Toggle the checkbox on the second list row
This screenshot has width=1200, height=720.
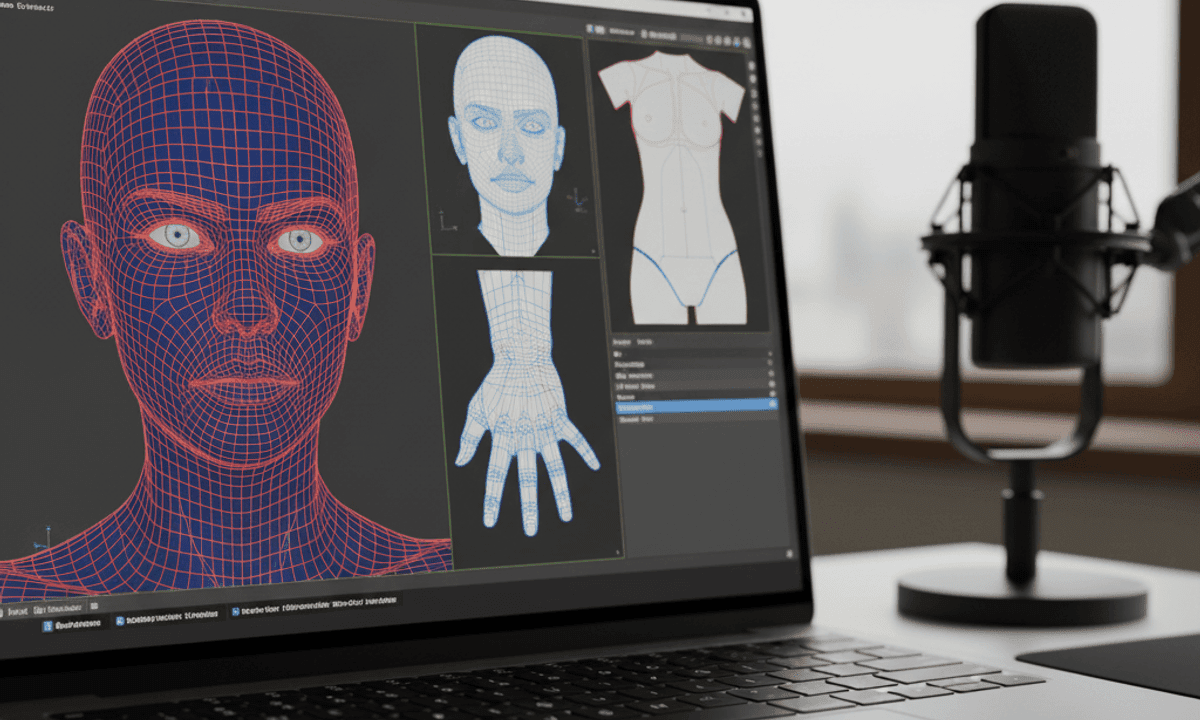tap(772, 365)
